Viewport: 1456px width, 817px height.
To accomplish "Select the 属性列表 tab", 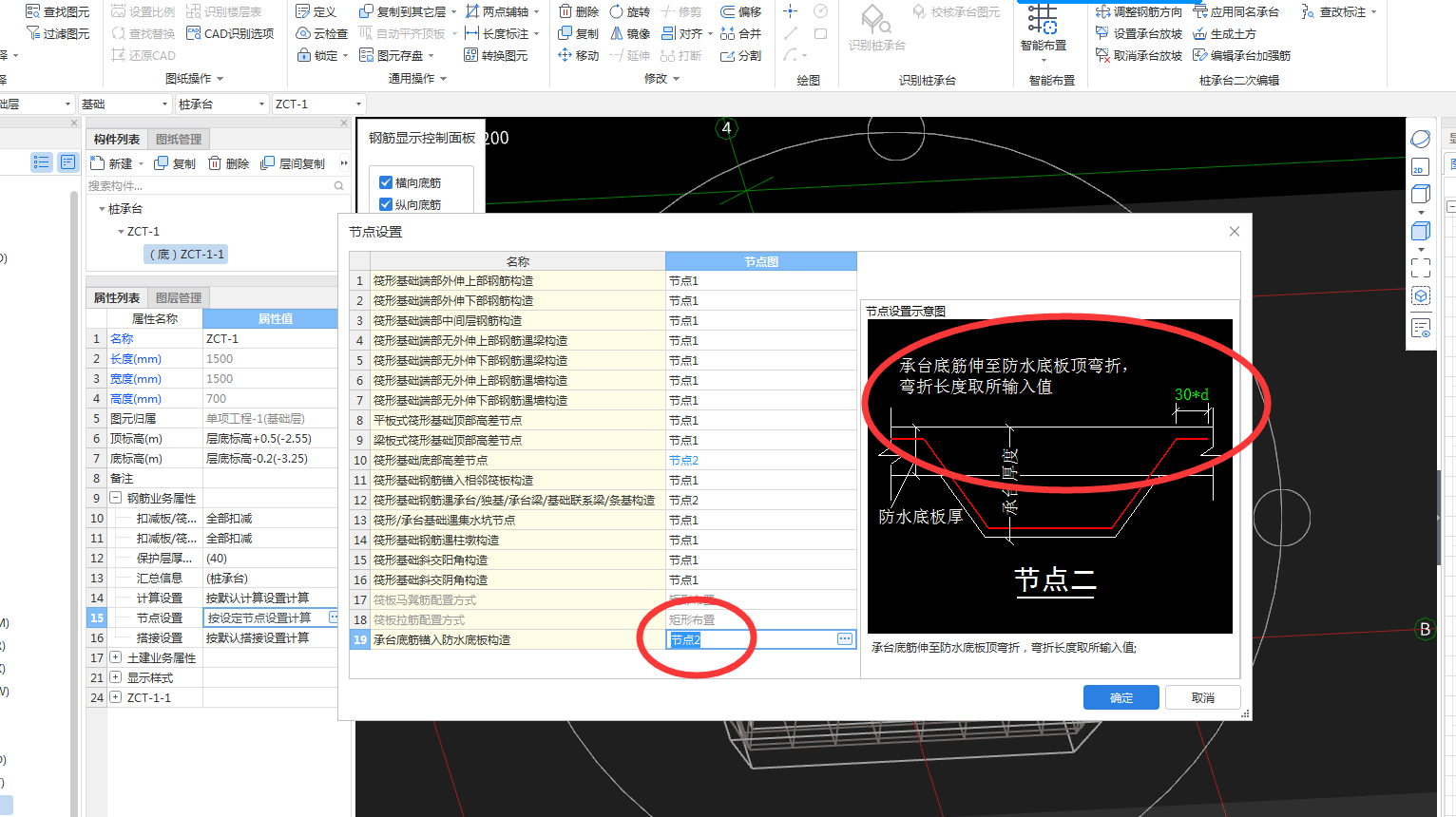I will click(x=117, y=297).
